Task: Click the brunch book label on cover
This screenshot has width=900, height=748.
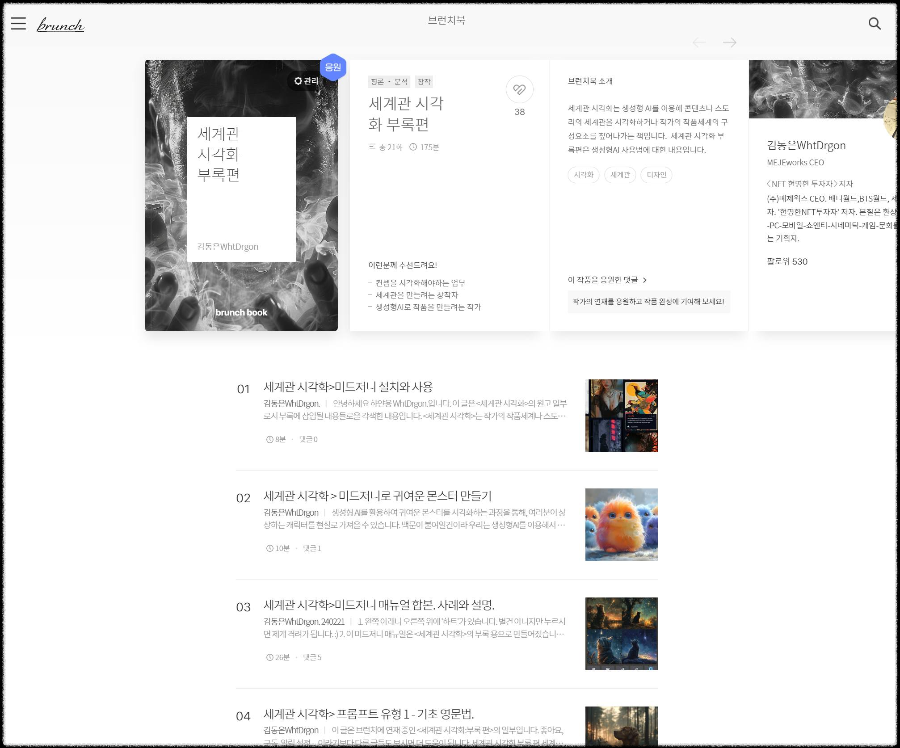Action: tap(241, 312)
